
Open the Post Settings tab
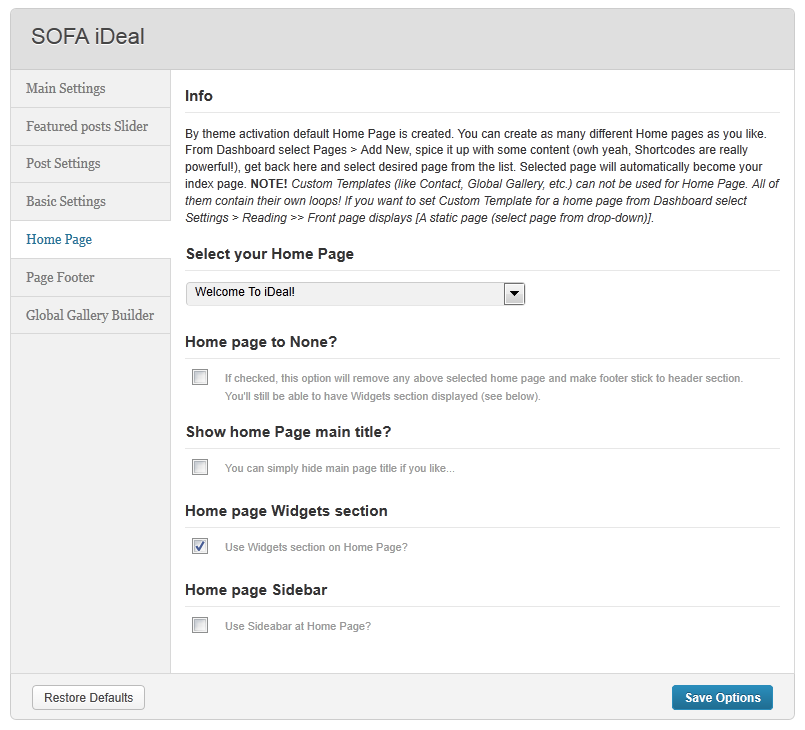(x=63, y=163)
